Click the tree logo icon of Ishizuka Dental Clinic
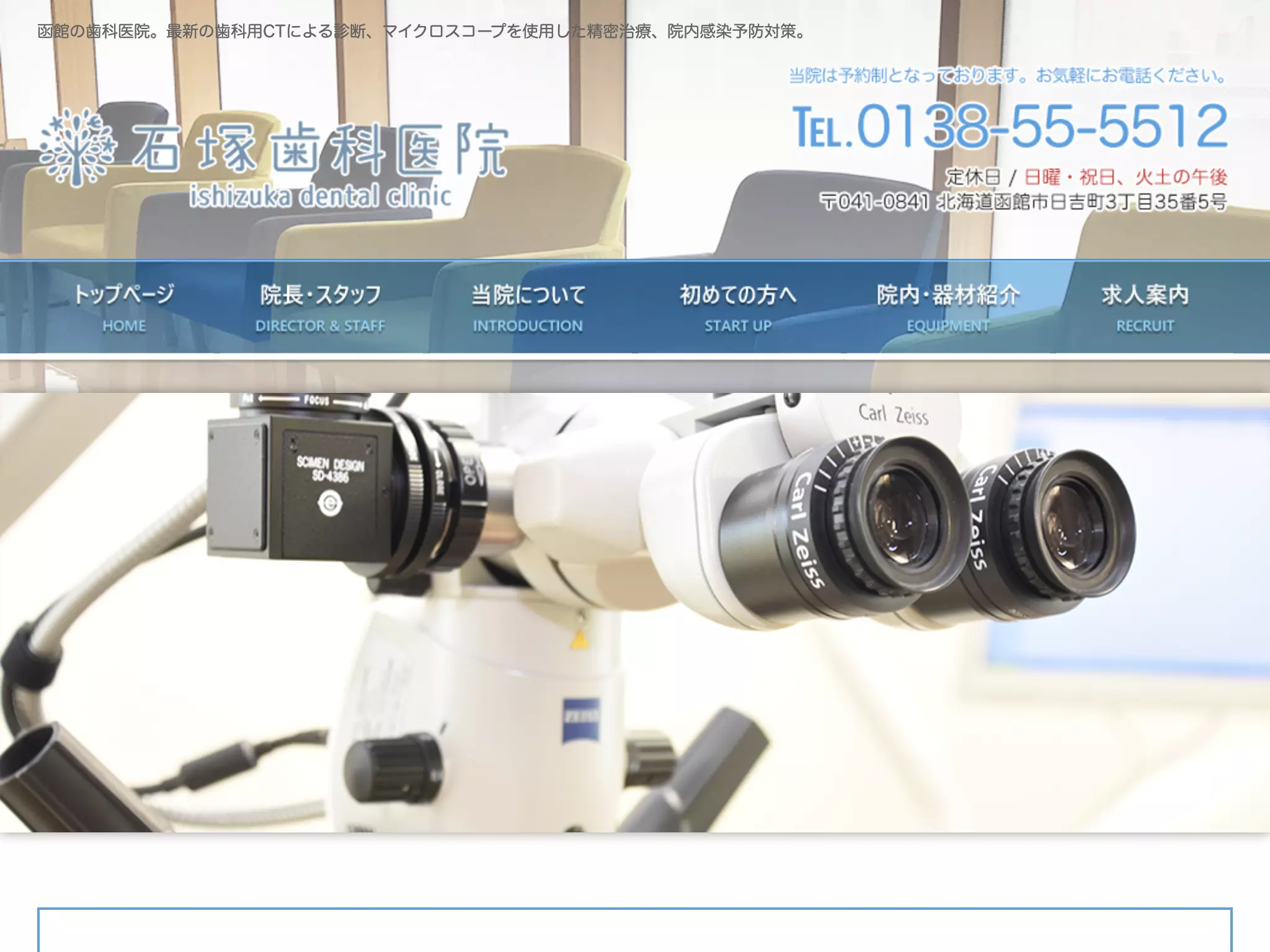The image size is (1270, 952). [x=76, y=148]
